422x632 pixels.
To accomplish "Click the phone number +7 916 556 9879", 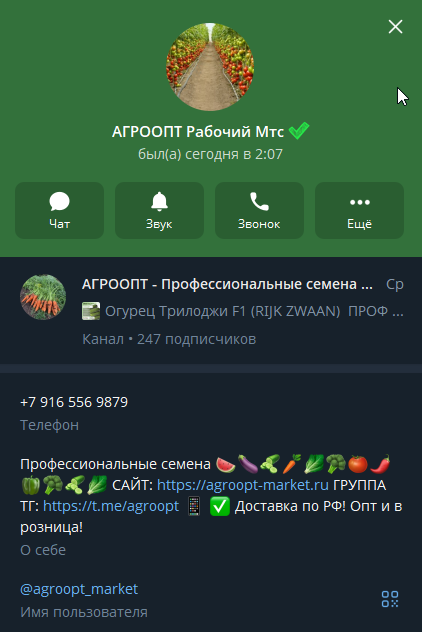I will tap(74, 402).
